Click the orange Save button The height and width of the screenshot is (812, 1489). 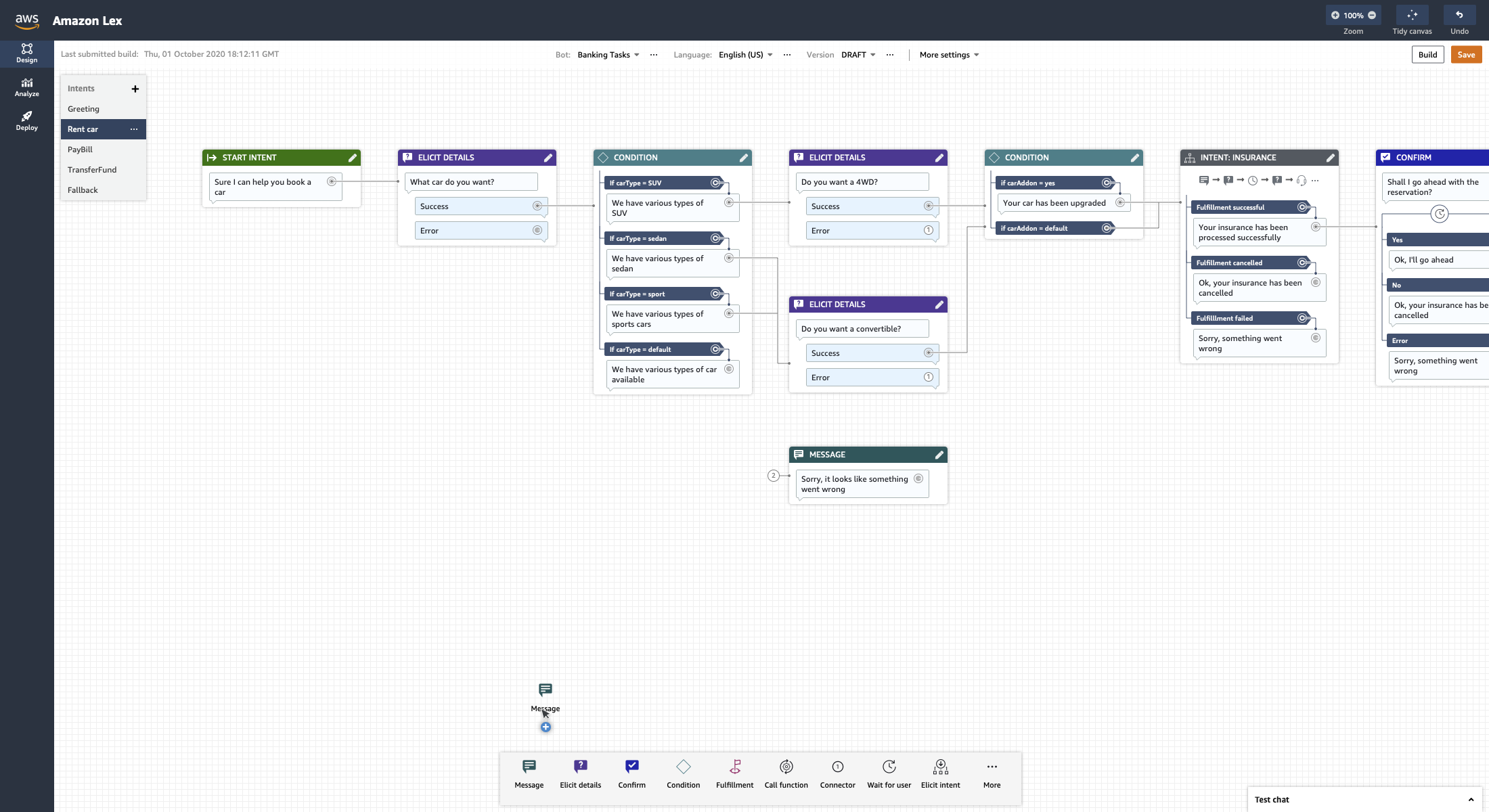1466,55
